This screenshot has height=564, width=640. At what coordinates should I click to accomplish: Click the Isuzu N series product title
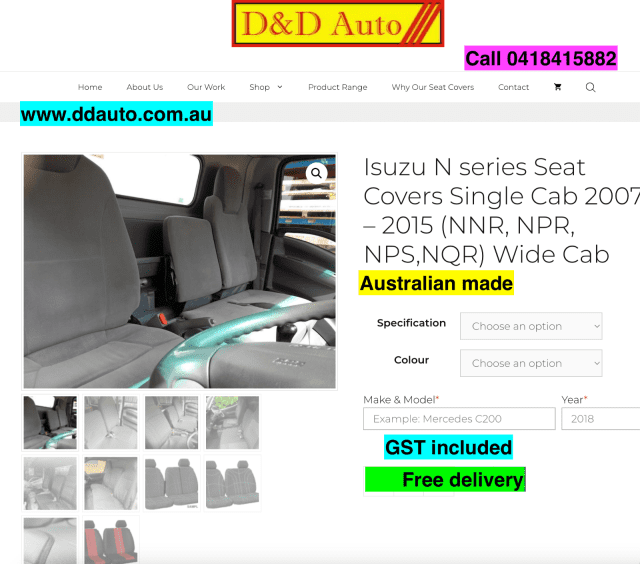(502, 211)
